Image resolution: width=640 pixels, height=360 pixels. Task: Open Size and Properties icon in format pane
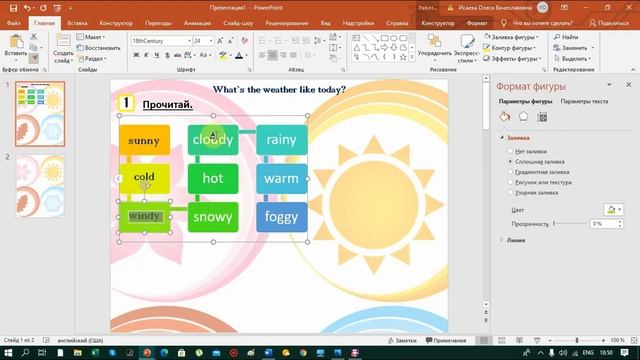click(542, 117)
